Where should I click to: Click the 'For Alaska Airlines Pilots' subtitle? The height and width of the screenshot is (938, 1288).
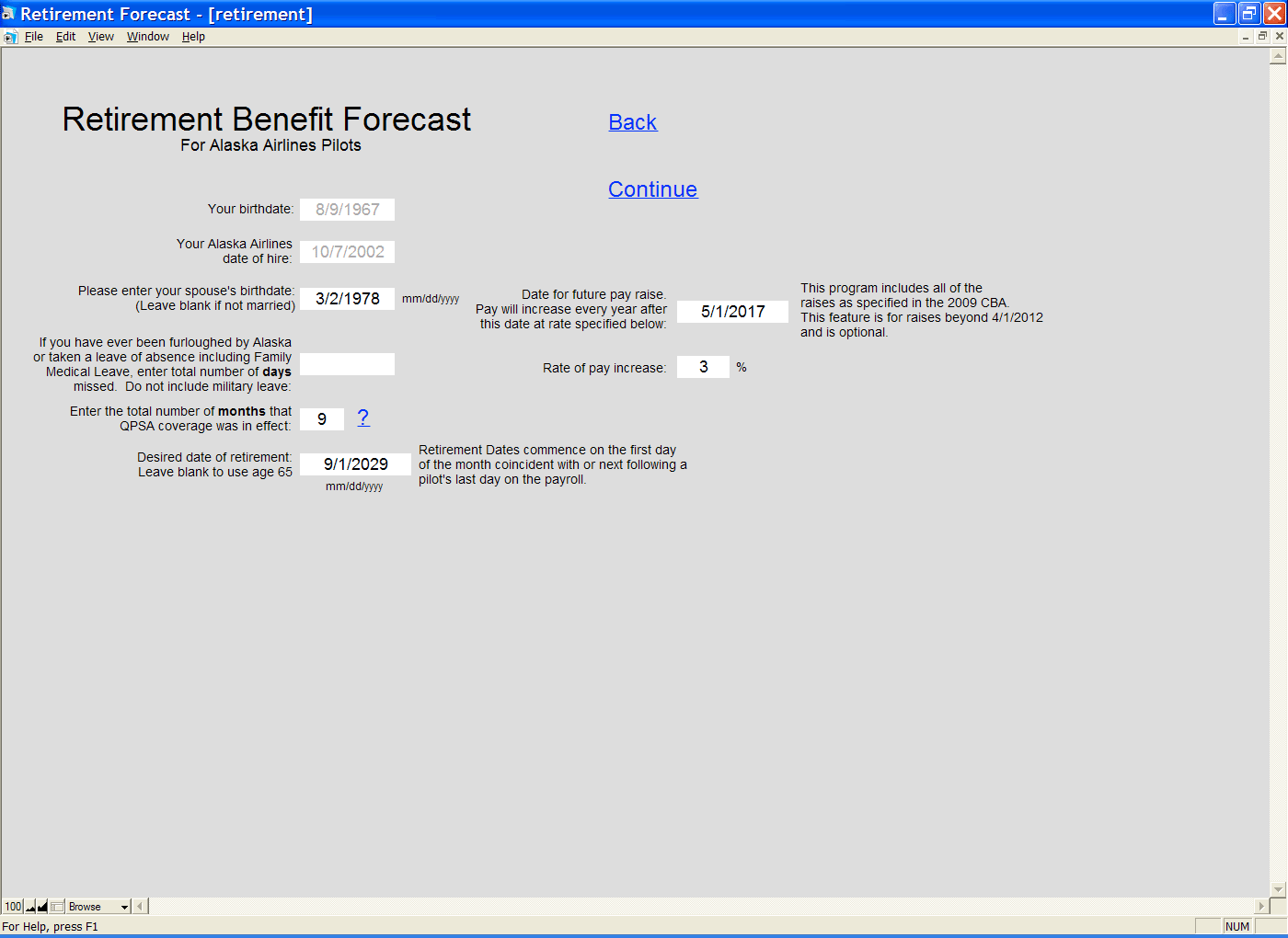(x=270, y=145)
